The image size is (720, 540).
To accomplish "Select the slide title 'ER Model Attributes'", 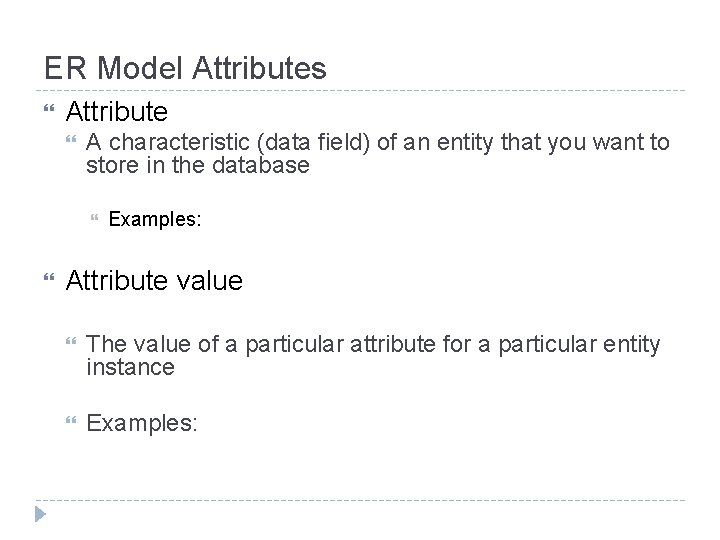I will point(185,68).
